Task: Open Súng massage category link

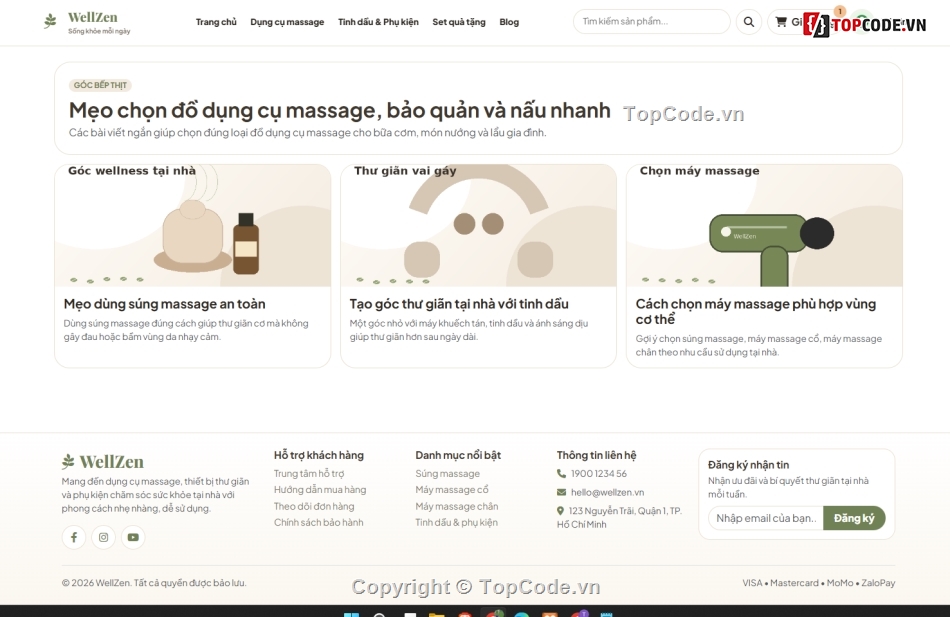Action: pyautogui.click(x=448, y=473)
